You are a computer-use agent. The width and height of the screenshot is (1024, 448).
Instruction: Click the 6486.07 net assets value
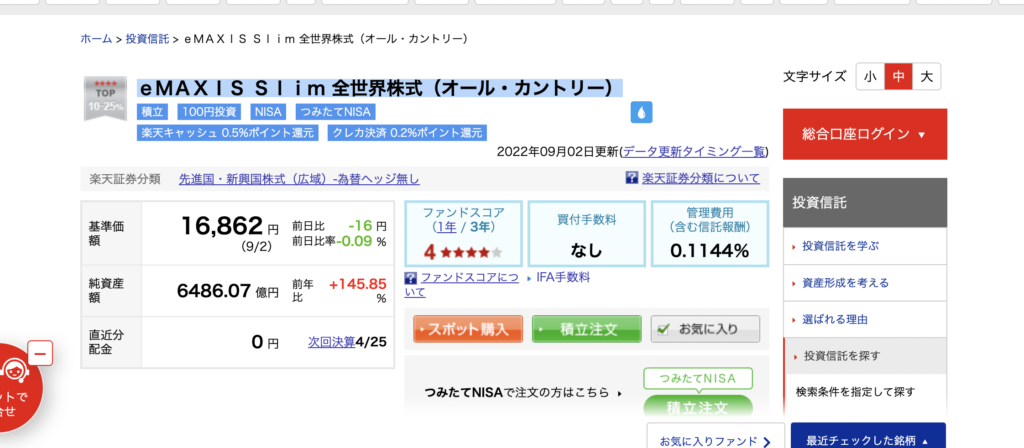[214, 291]
